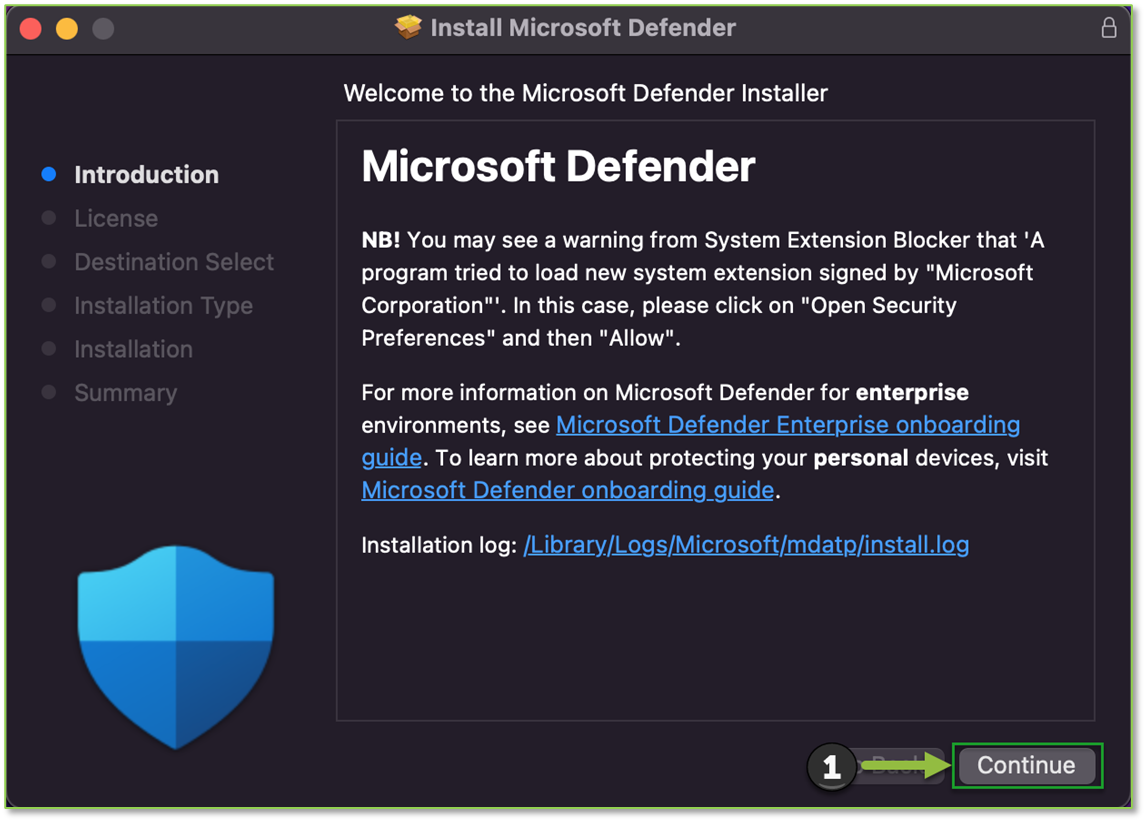Image resolution: width=1146 pixels, height=822 pixels.
Task: Select the Introduction step in the sidebar
Action: tap(146, 175)
